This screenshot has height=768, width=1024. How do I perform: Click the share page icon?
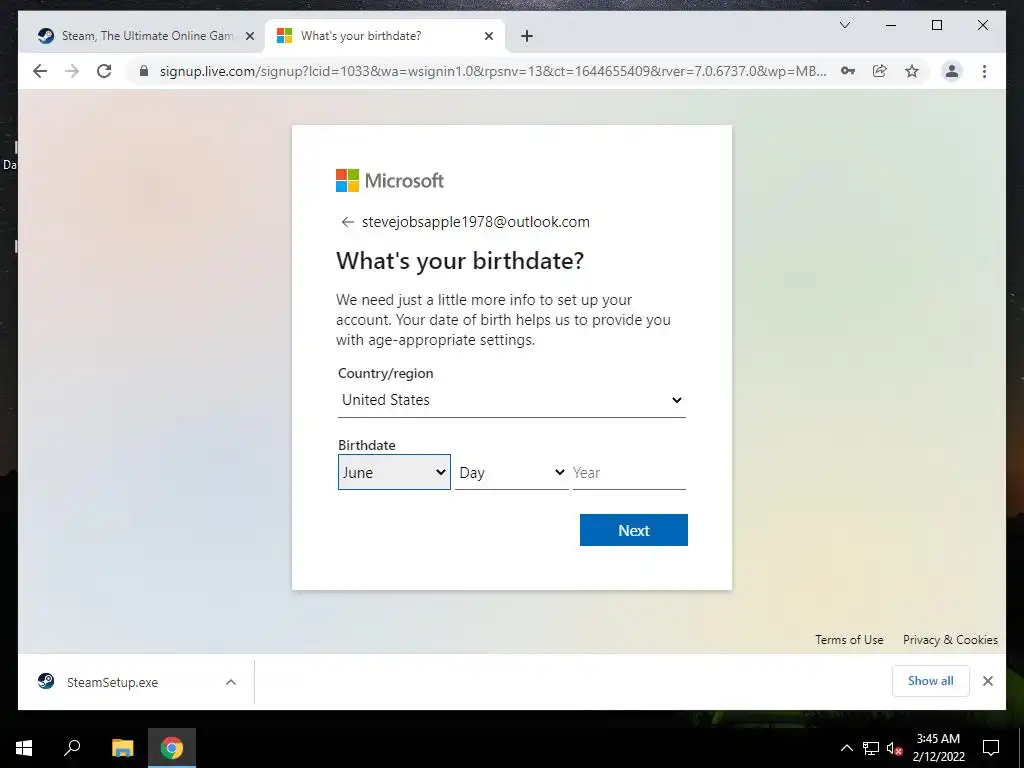tap(880, 71)
